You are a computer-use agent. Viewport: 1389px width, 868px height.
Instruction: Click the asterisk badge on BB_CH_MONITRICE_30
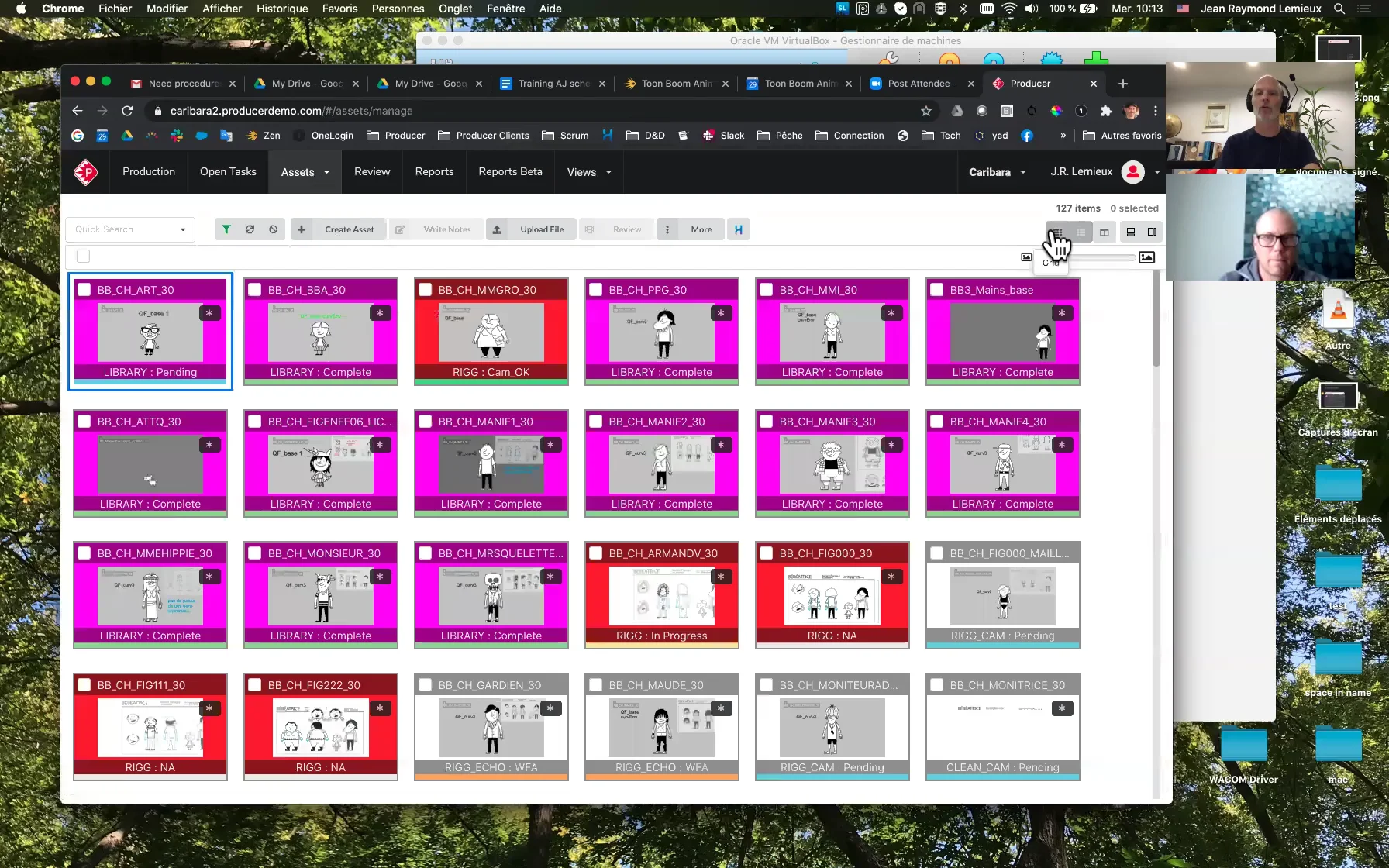1062,708
